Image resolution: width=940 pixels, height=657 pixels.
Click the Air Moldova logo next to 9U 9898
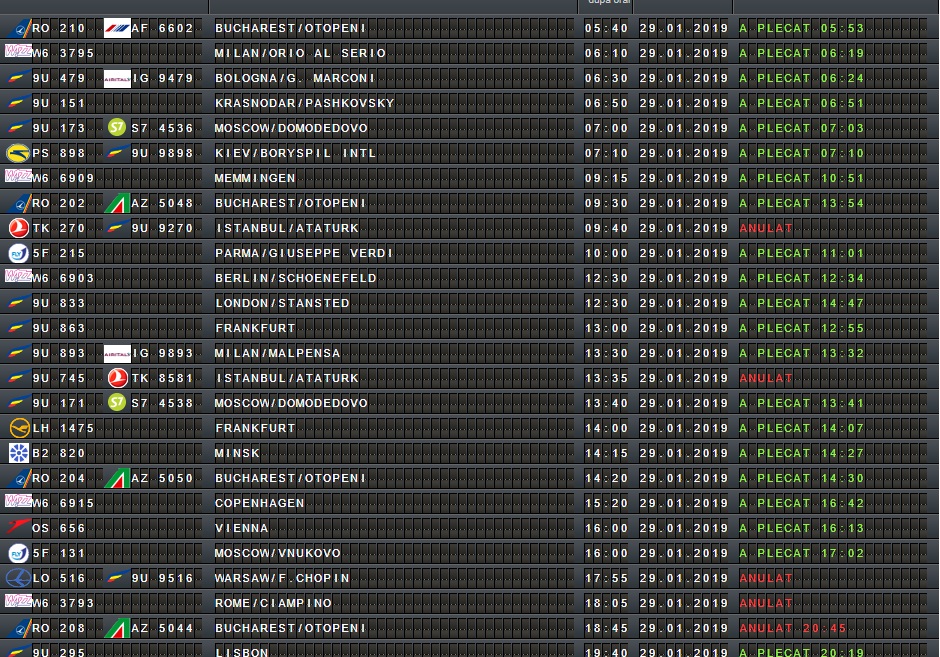tap(117, 153)
